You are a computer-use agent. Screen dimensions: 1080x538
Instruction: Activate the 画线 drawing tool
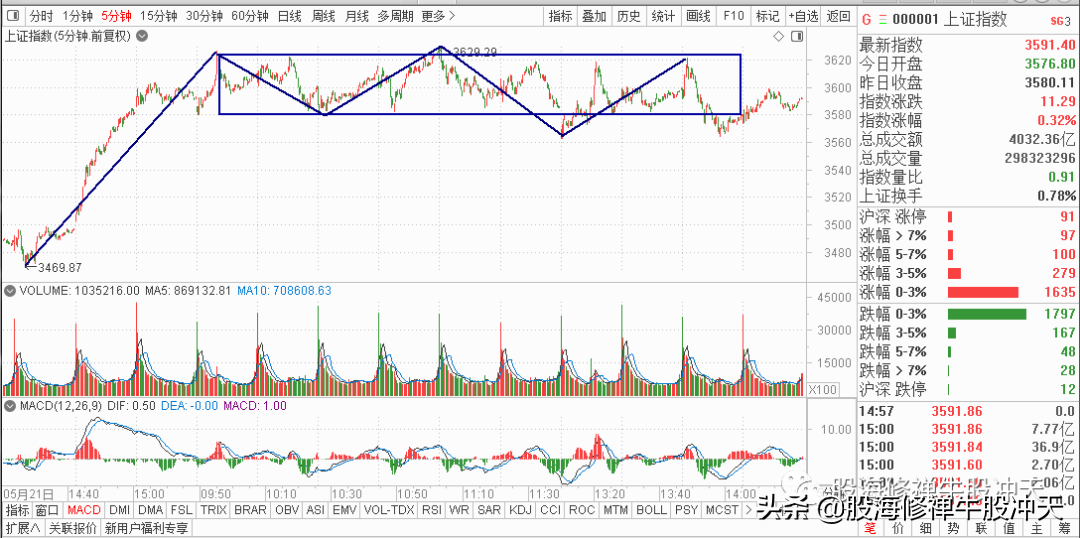pos(698,16)
